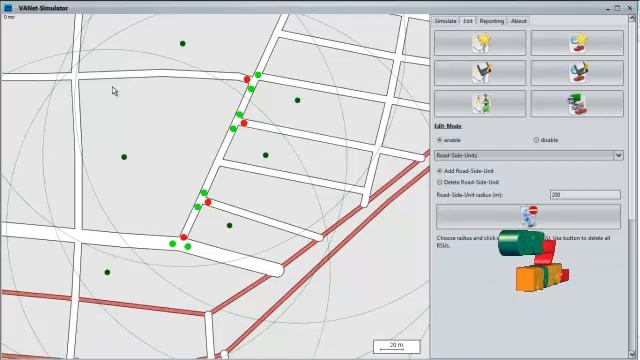Click the map icon with green figure
This screenshot has width=640, height=360.
click(x=480, y=104)
